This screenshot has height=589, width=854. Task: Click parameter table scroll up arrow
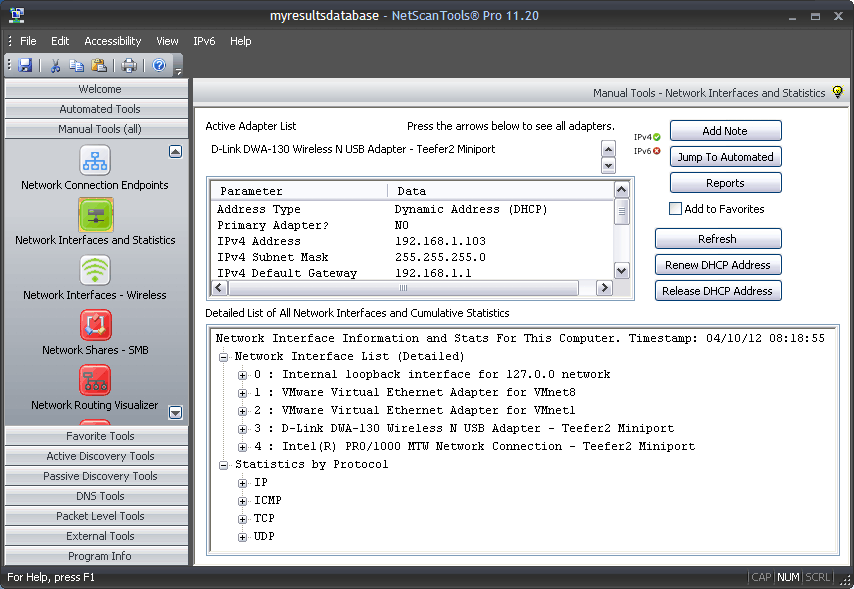point(621,190)
